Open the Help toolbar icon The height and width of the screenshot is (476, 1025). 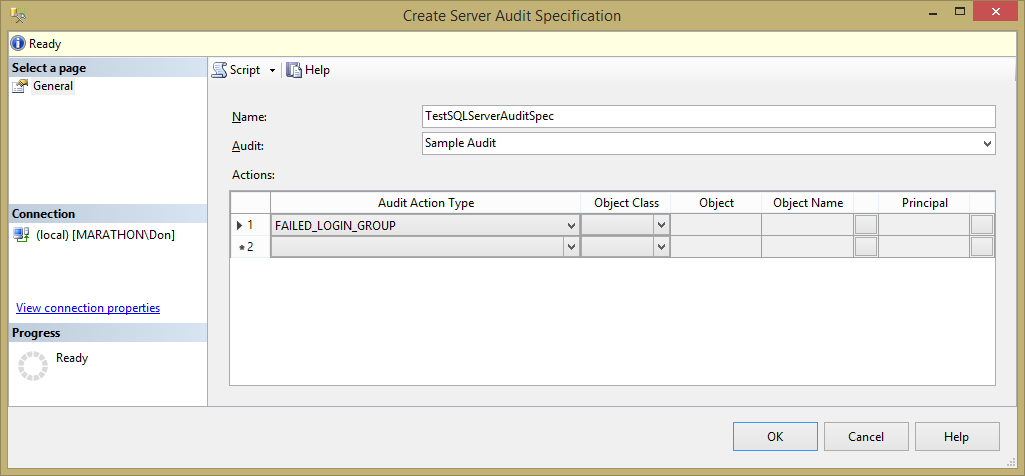click(295, 70)
